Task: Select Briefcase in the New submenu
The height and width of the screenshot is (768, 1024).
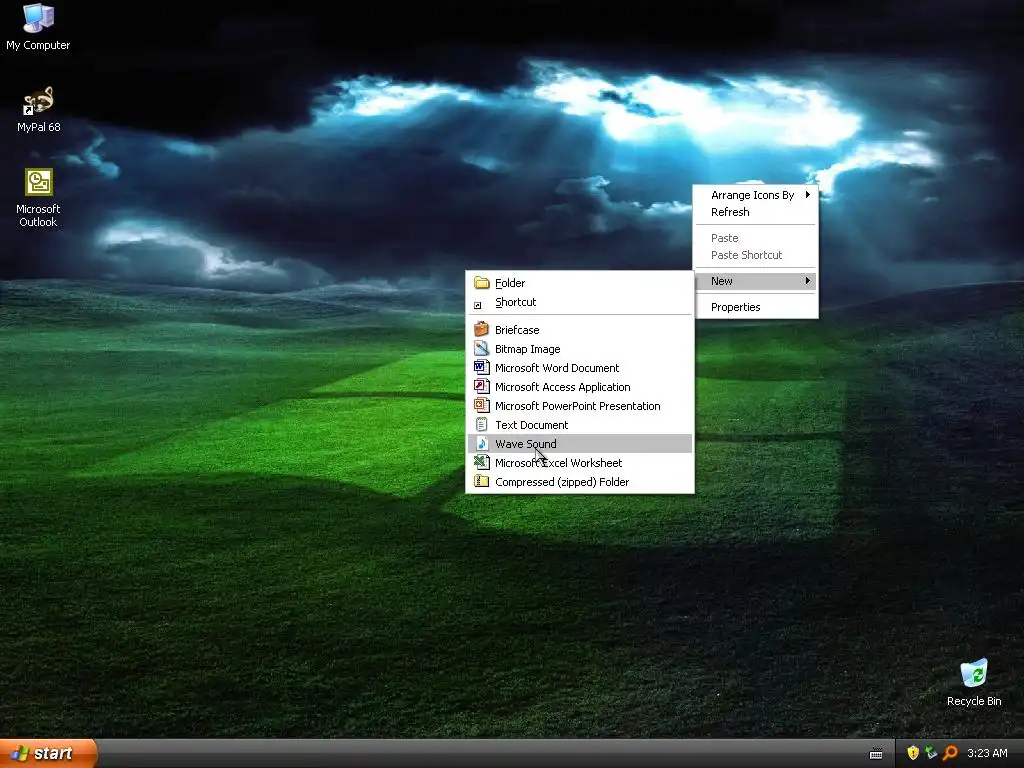Action: [580, 330]
